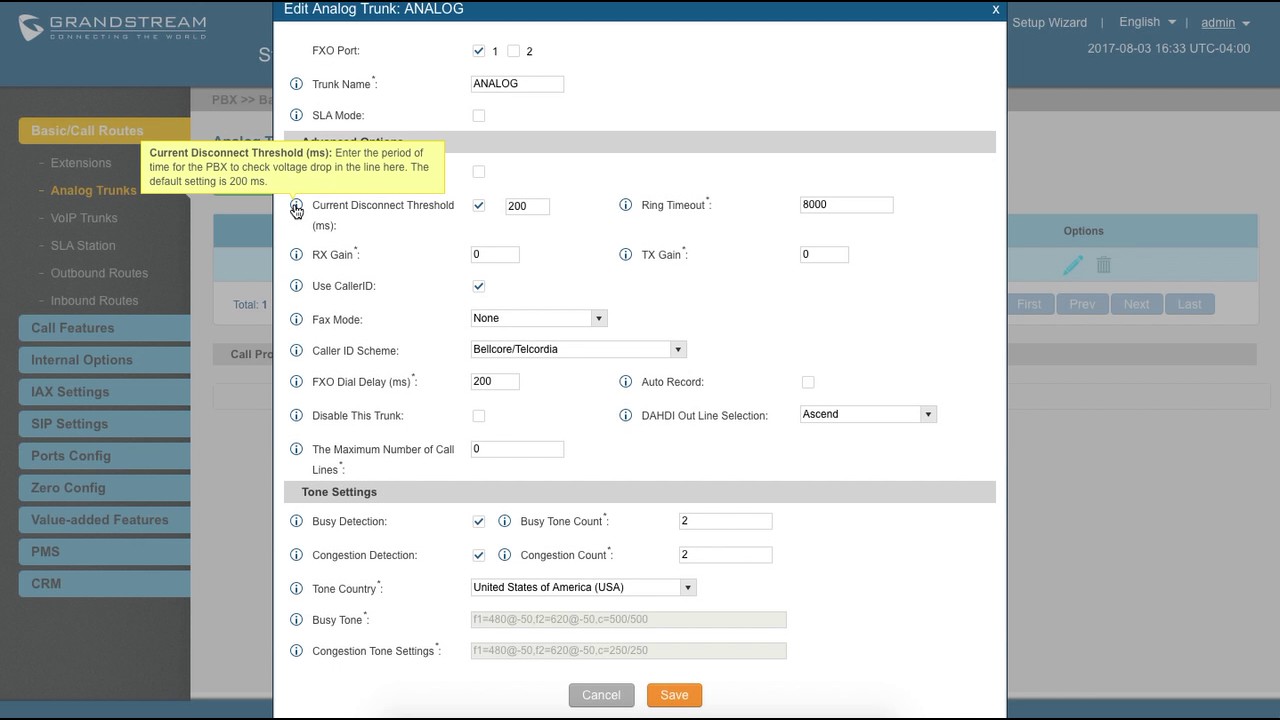1280x720 pixels.
Task: Click info icon beside Congestion Detection
Action: 296,555
